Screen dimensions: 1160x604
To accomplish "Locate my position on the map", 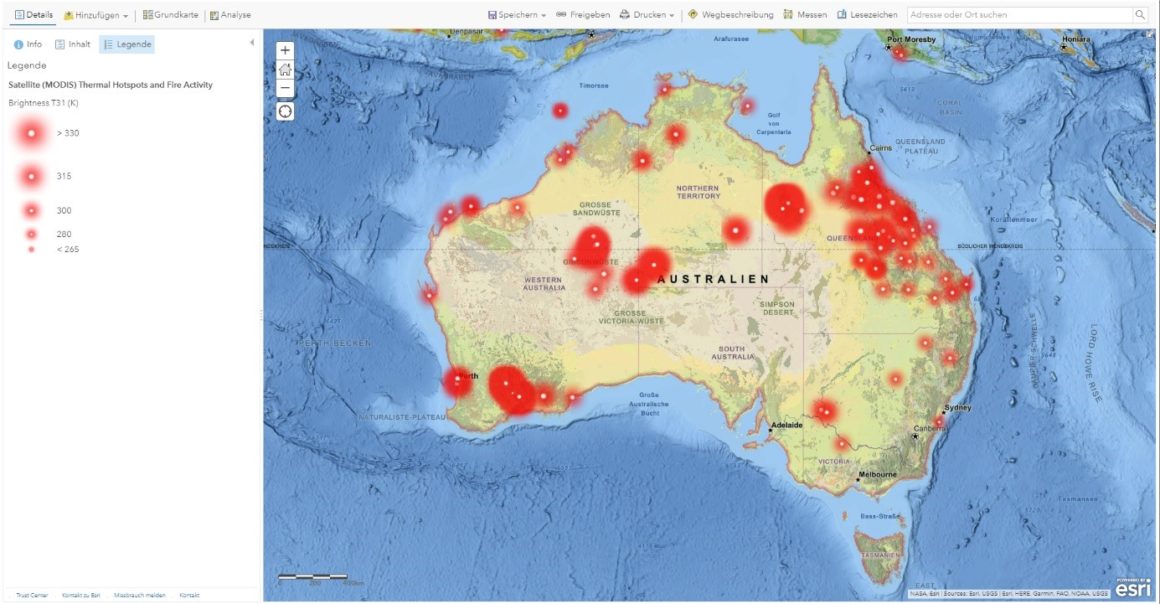I will point(285,112).
